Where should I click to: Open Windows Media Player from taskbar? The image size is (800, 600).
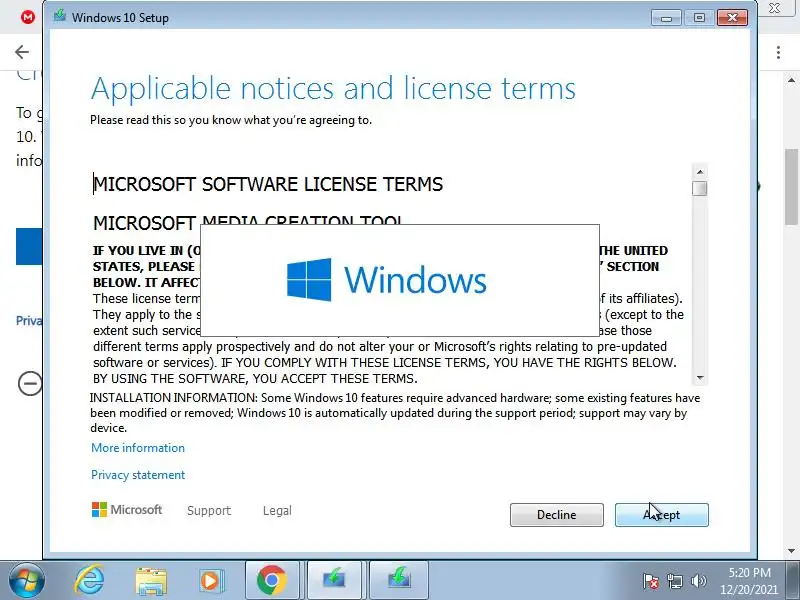pyautogui.click(x=211, y=581)
